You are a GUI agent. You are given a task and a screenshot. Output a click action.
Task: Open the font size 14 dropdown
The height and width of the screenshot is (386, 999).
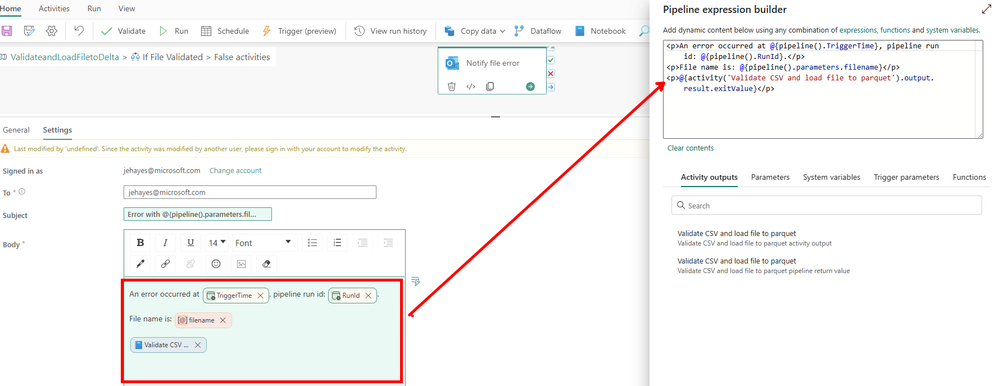[x=217, y=243]
